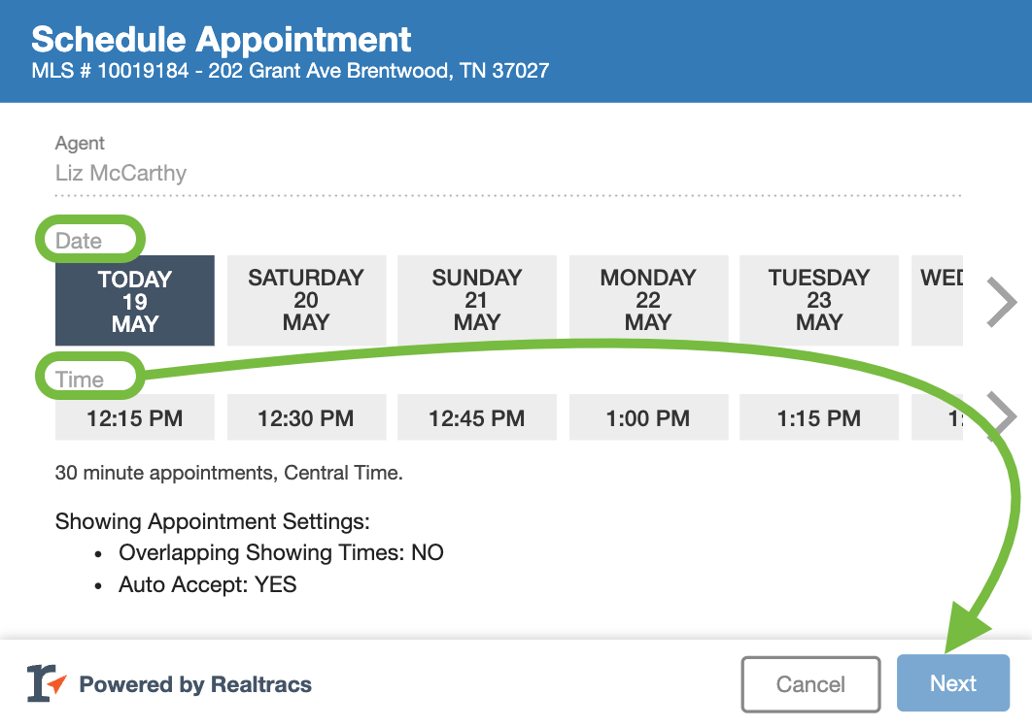Click the Powered by Realtracs branding link

[x=196, y=685]
